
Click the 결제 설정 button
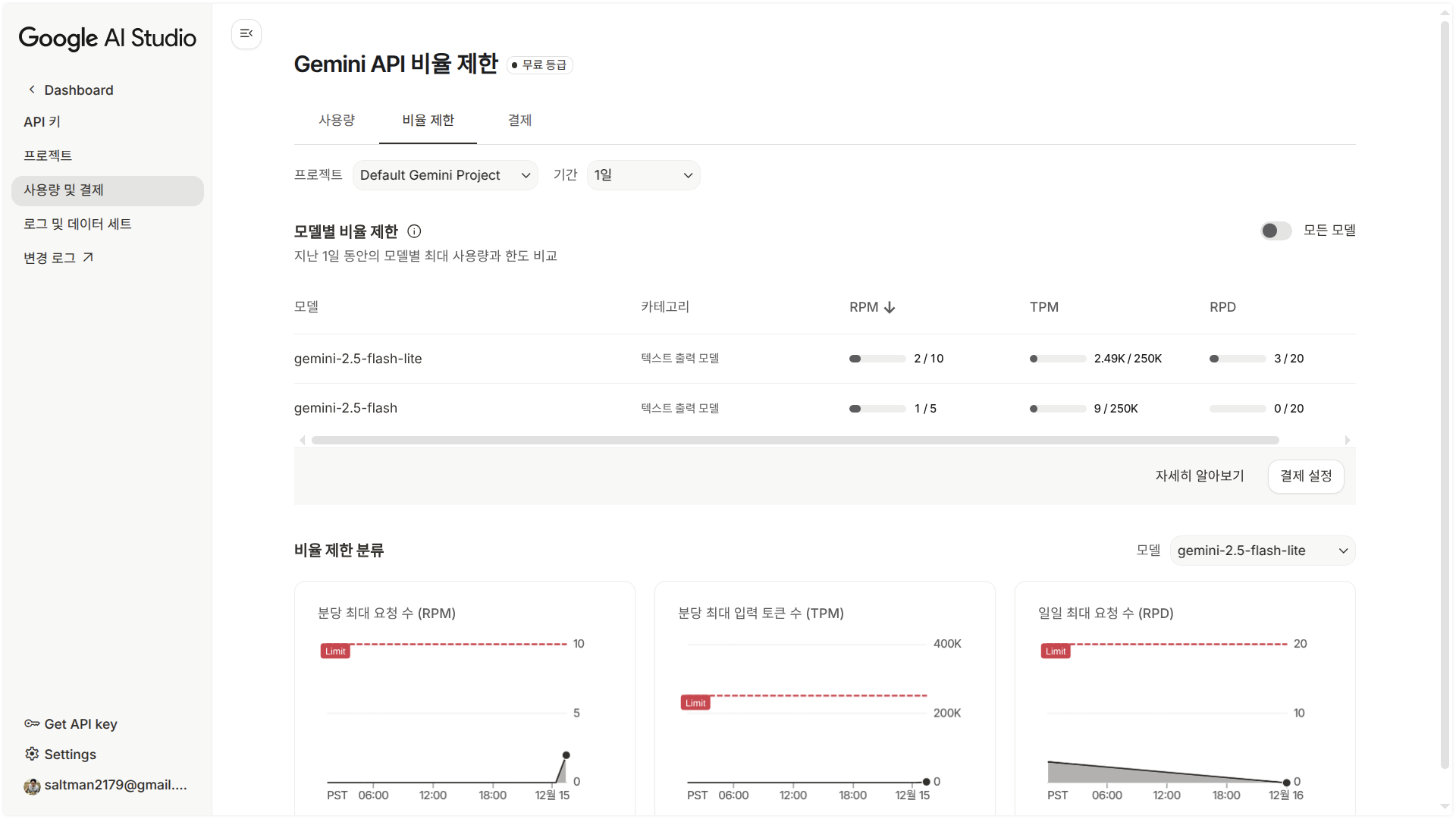1306,476
